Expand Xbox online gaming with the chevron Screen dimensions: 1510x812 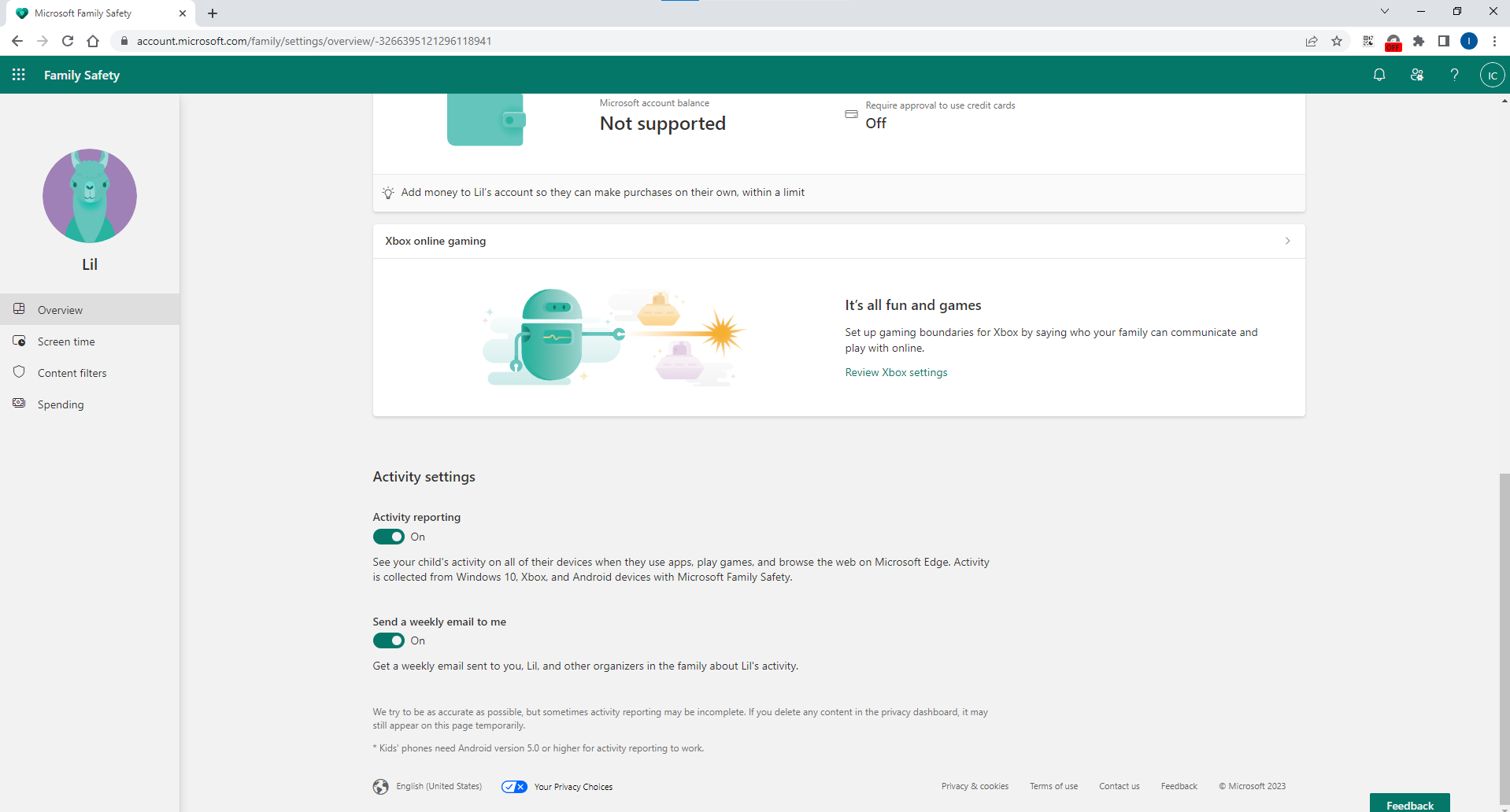1288,241
